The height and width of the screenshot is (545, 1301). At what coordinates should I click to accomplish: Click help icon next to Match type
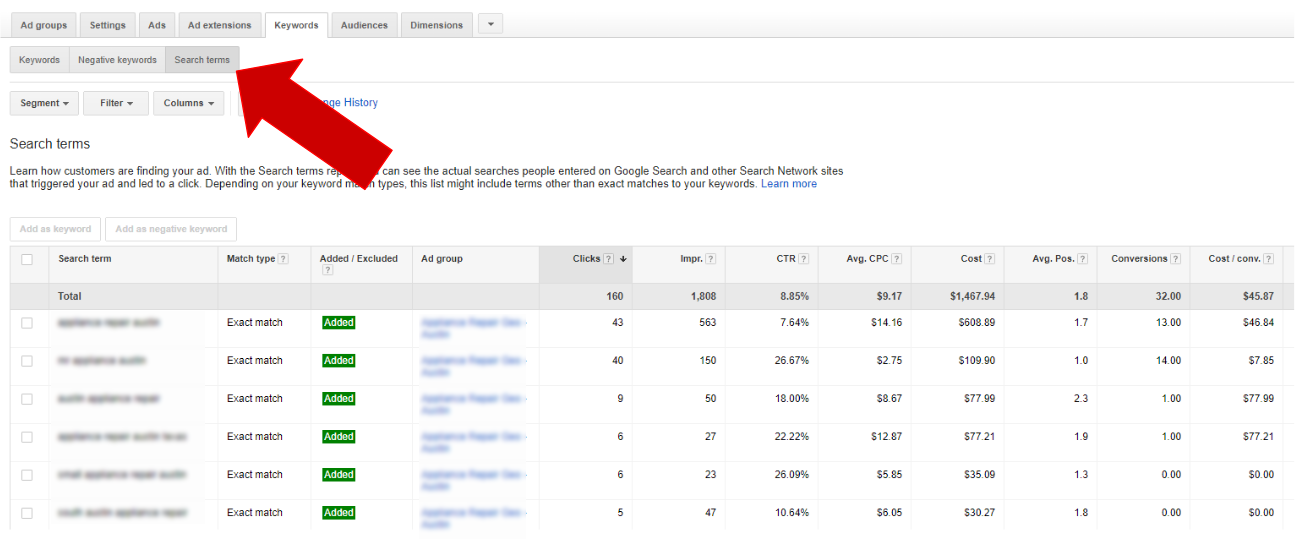(283, 259)
